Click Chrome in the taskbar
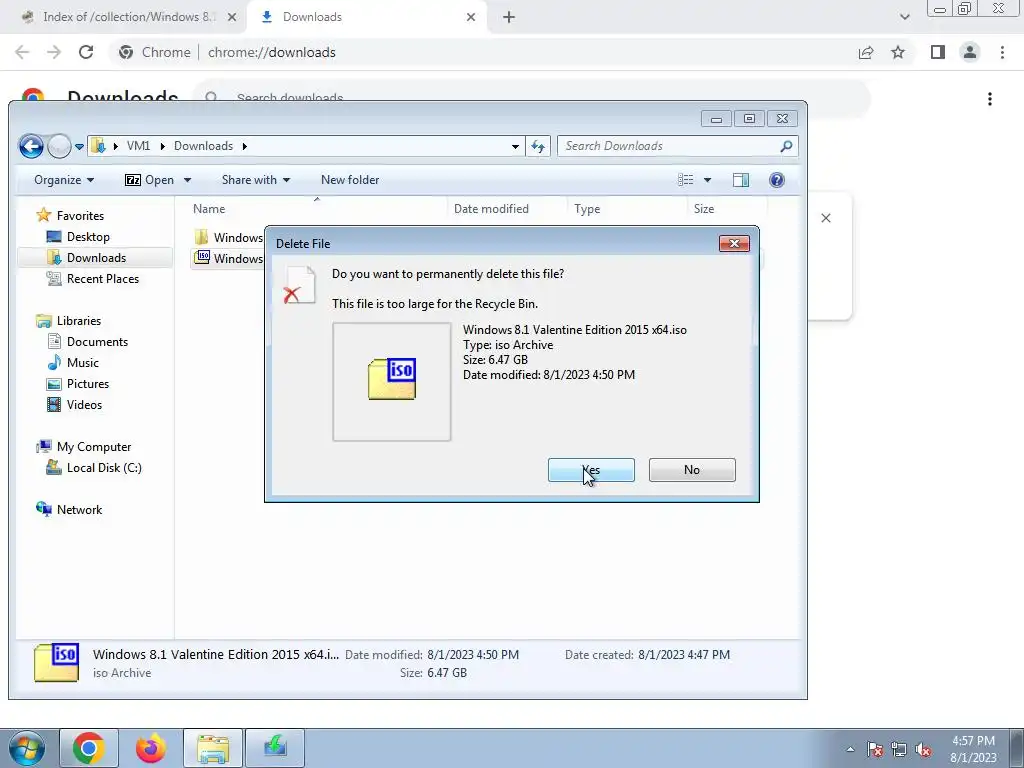1024x768 pixels. (89, 748)
